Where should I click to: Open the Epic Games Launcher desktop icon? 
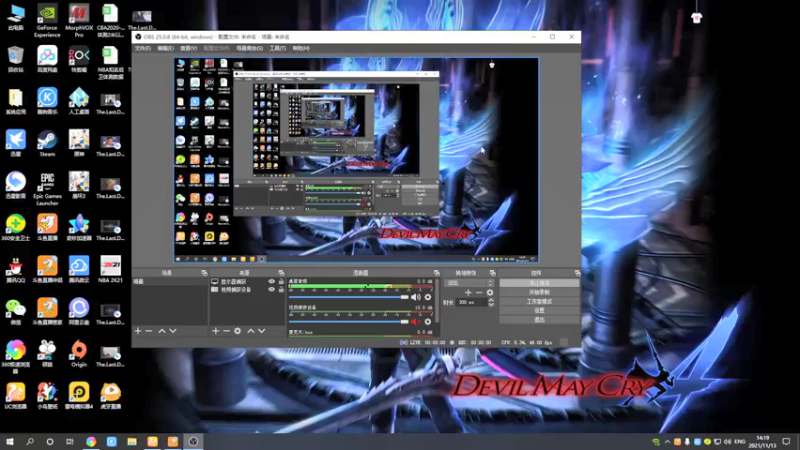(x=47, y=188)
